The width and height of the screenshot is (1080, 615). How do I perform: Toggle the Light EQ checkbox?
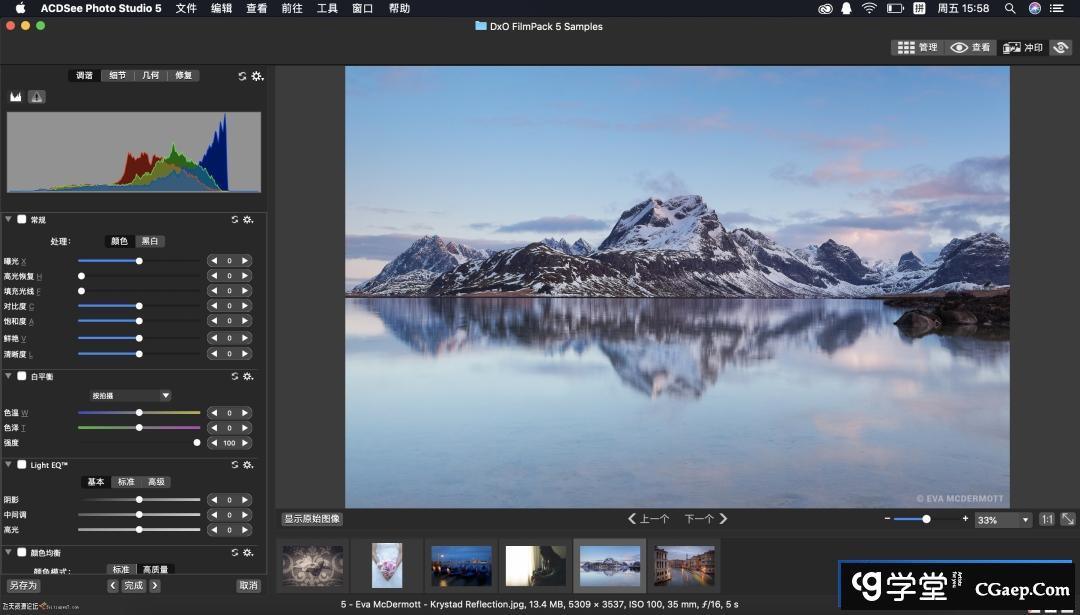22,465
